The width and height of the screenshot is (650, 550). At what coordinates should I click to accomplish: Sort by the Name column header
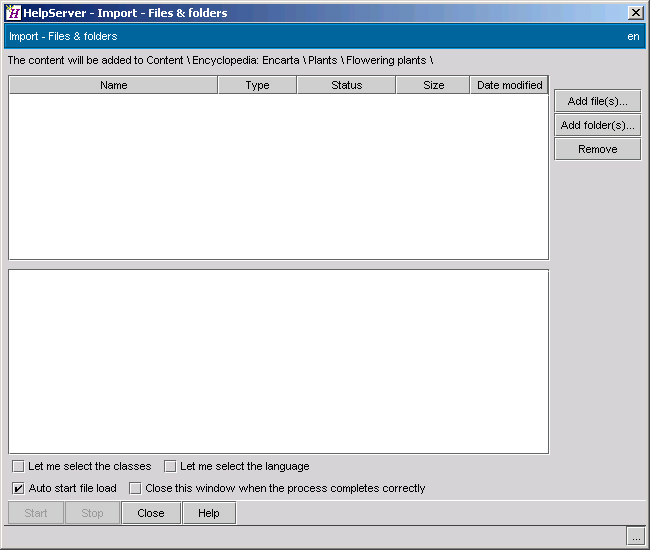click(114, 85)
